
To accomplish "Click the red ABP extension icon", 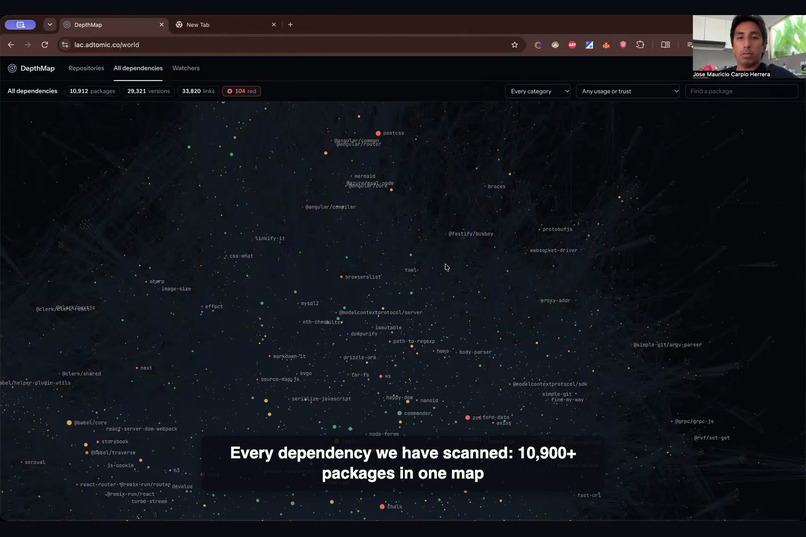I will (572, 45).
